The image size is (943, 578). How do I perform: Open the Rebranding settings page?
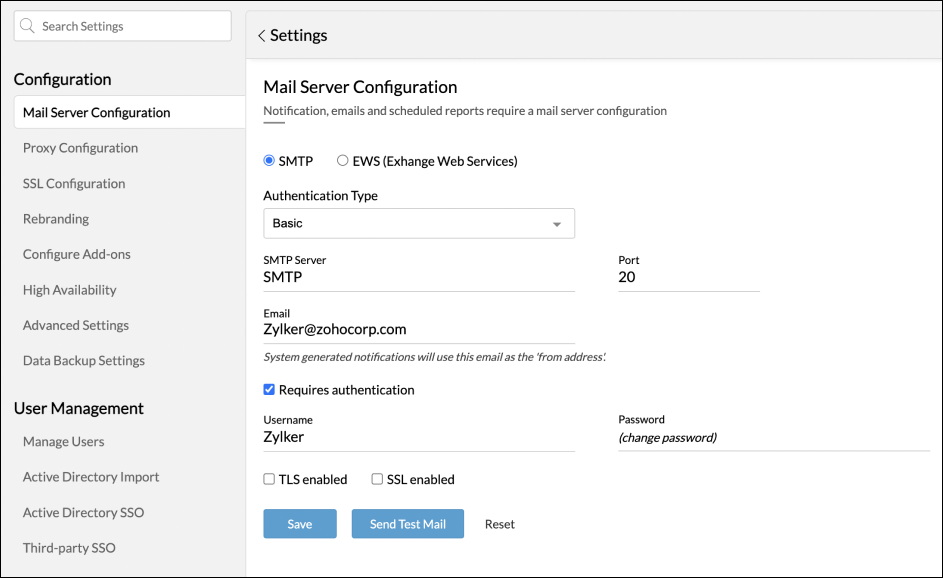[56, 219]
